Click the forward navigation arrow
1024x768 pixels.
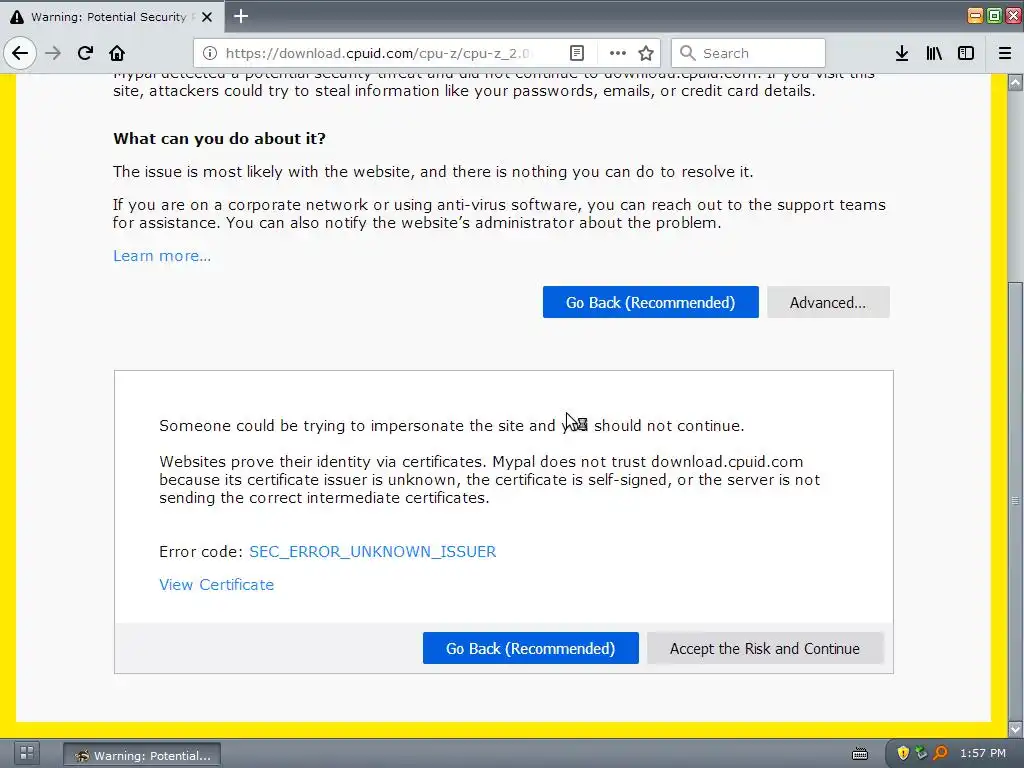click(53, 53)
